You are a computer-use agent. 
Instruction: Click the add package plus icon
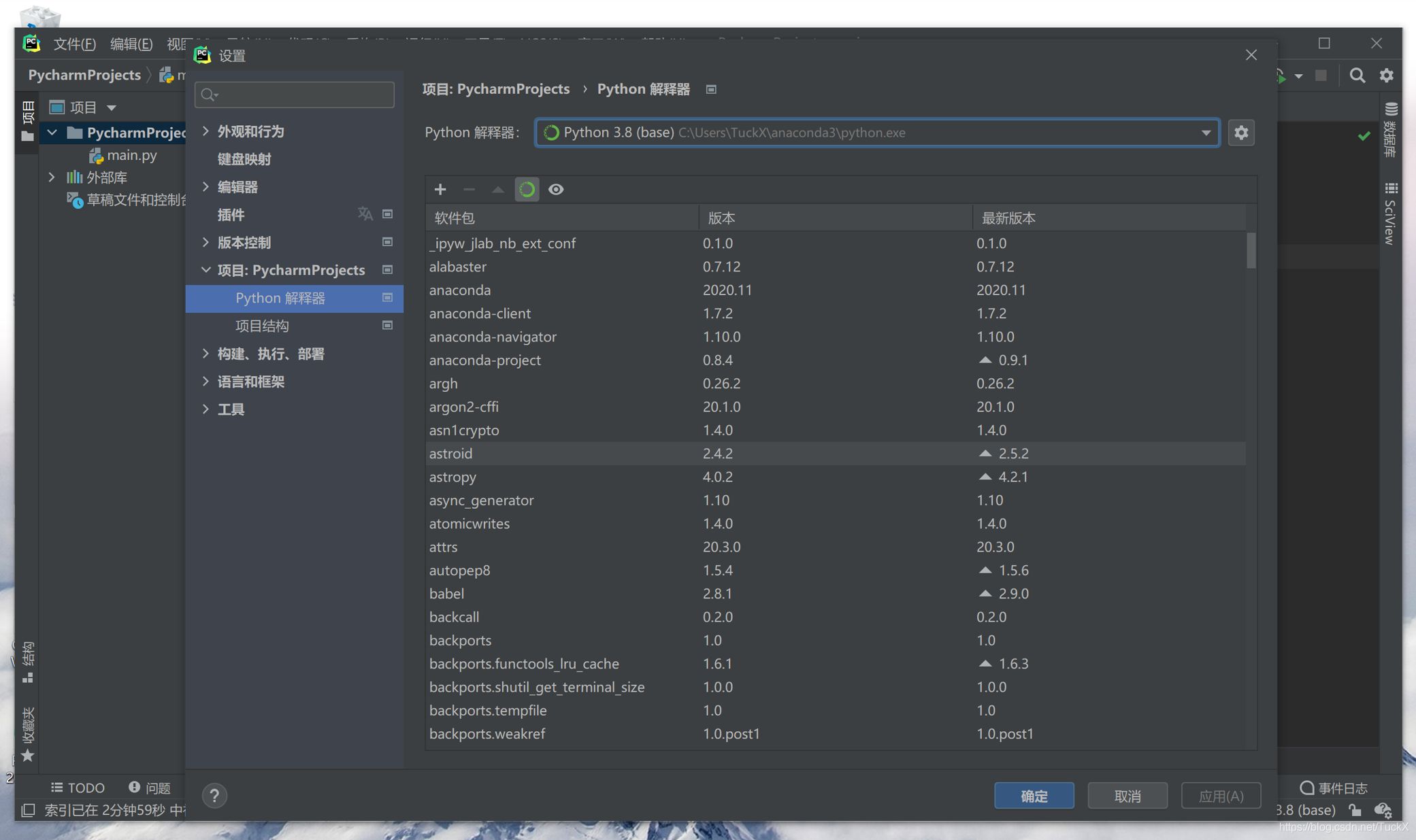440,189
